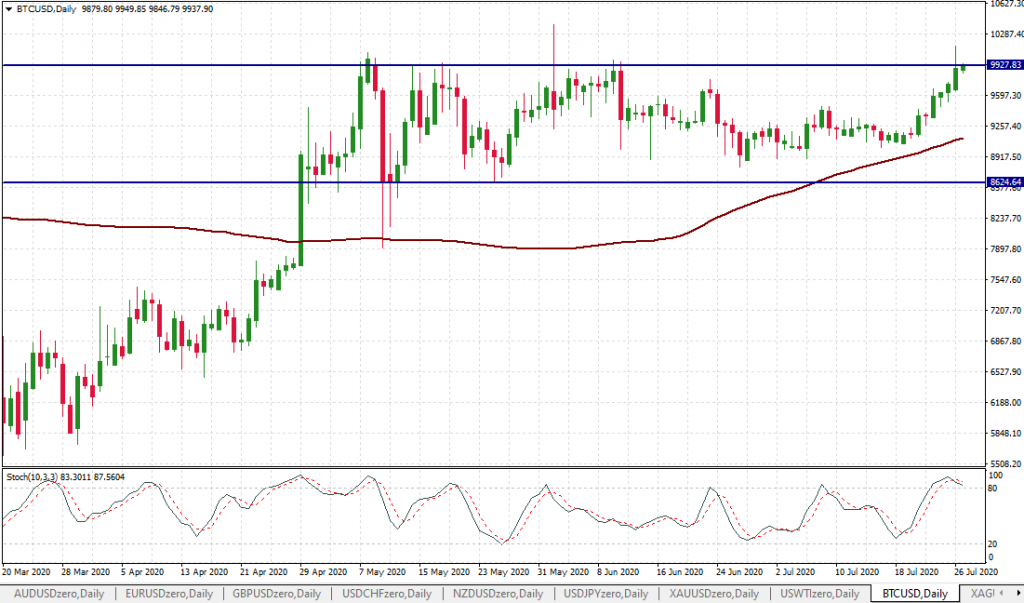
Task: Switch to USDJPYzero,Daily tab
Action: pyautogui.click(x=607, y=594)
